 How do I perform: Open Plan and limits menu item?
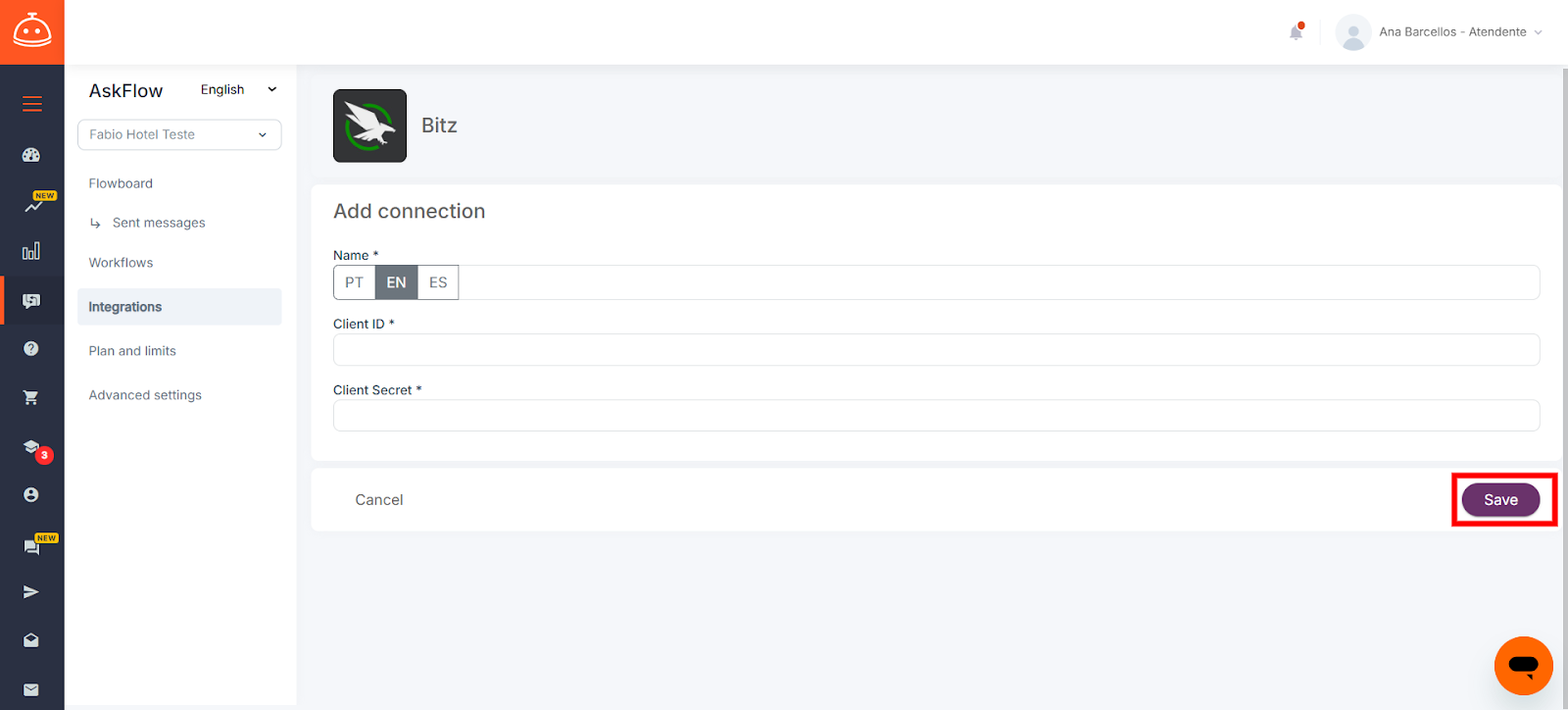point(132,351)
